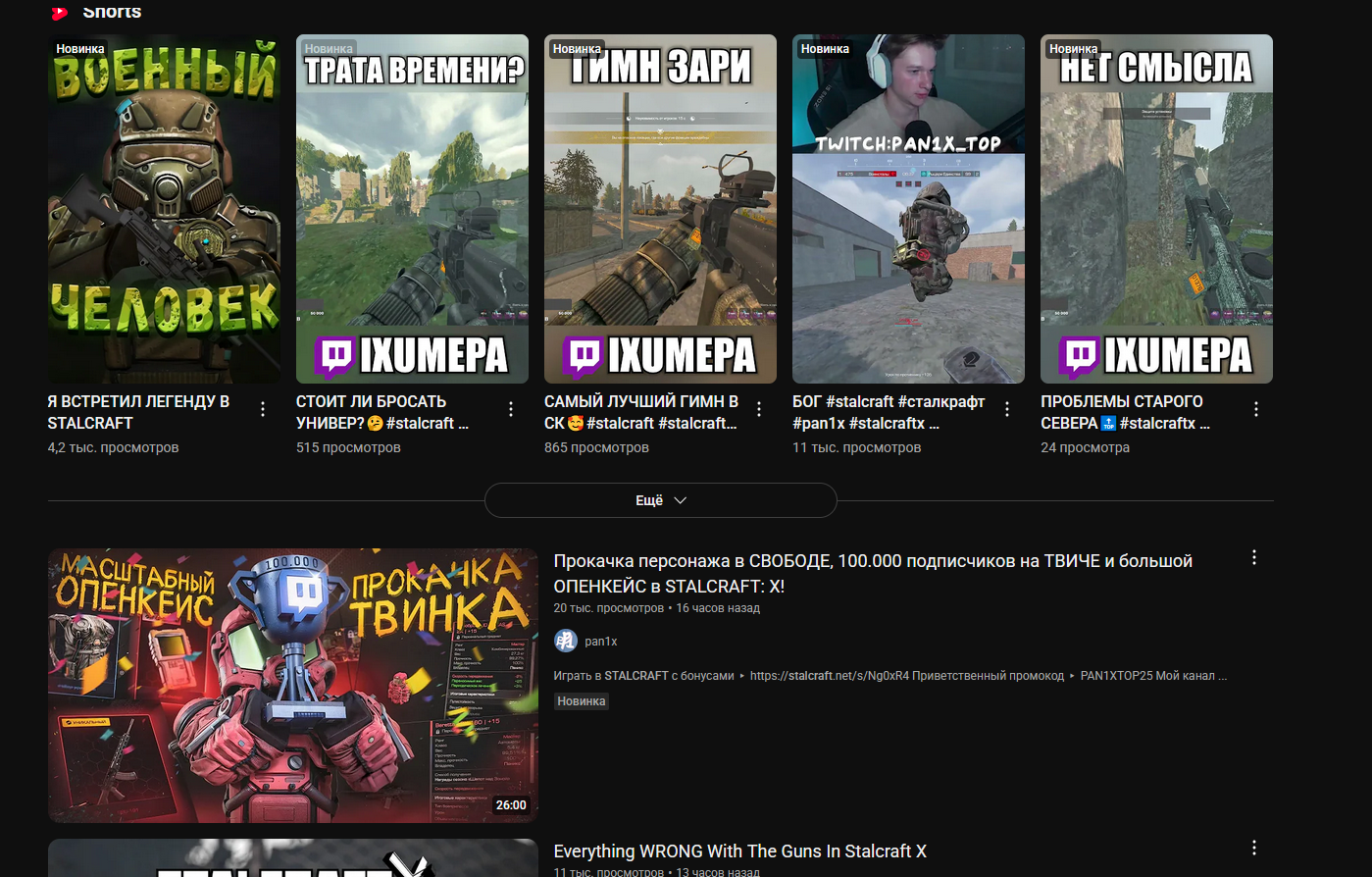Viewport: 1372px width, 877px height.
Task: Open options menu for 'ПРОБЛЕМЫ СТАРОГО СЕВЕРА' short
Action: click(1255, 409)
